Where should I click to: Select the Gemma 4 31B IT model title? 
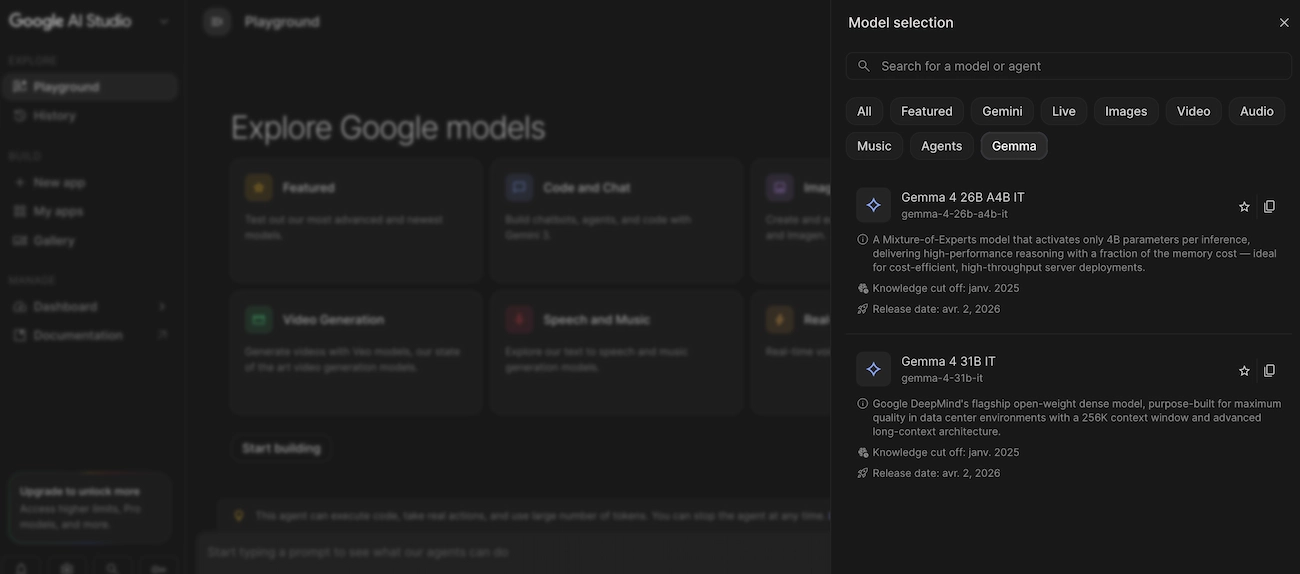[x=948, y=361]
